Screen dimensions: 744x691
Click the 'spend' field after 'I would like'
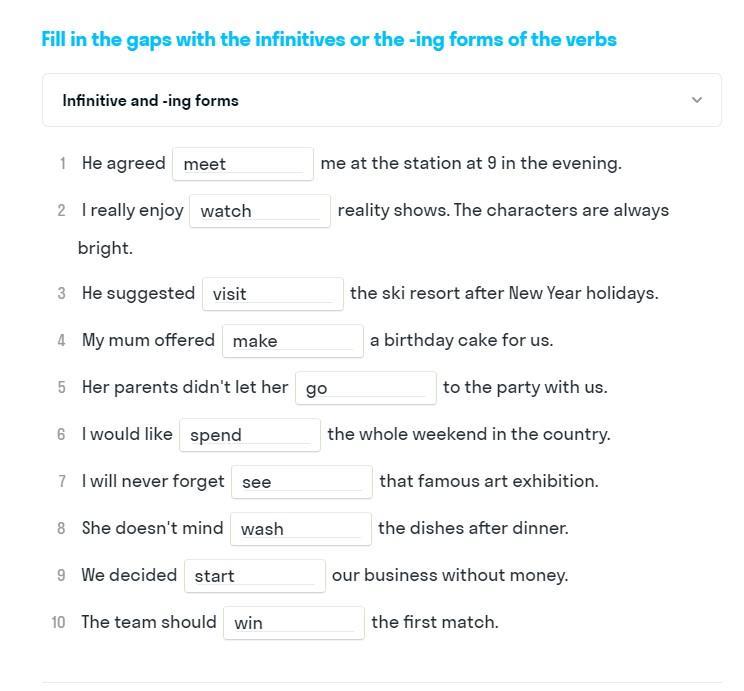(250, 435)
